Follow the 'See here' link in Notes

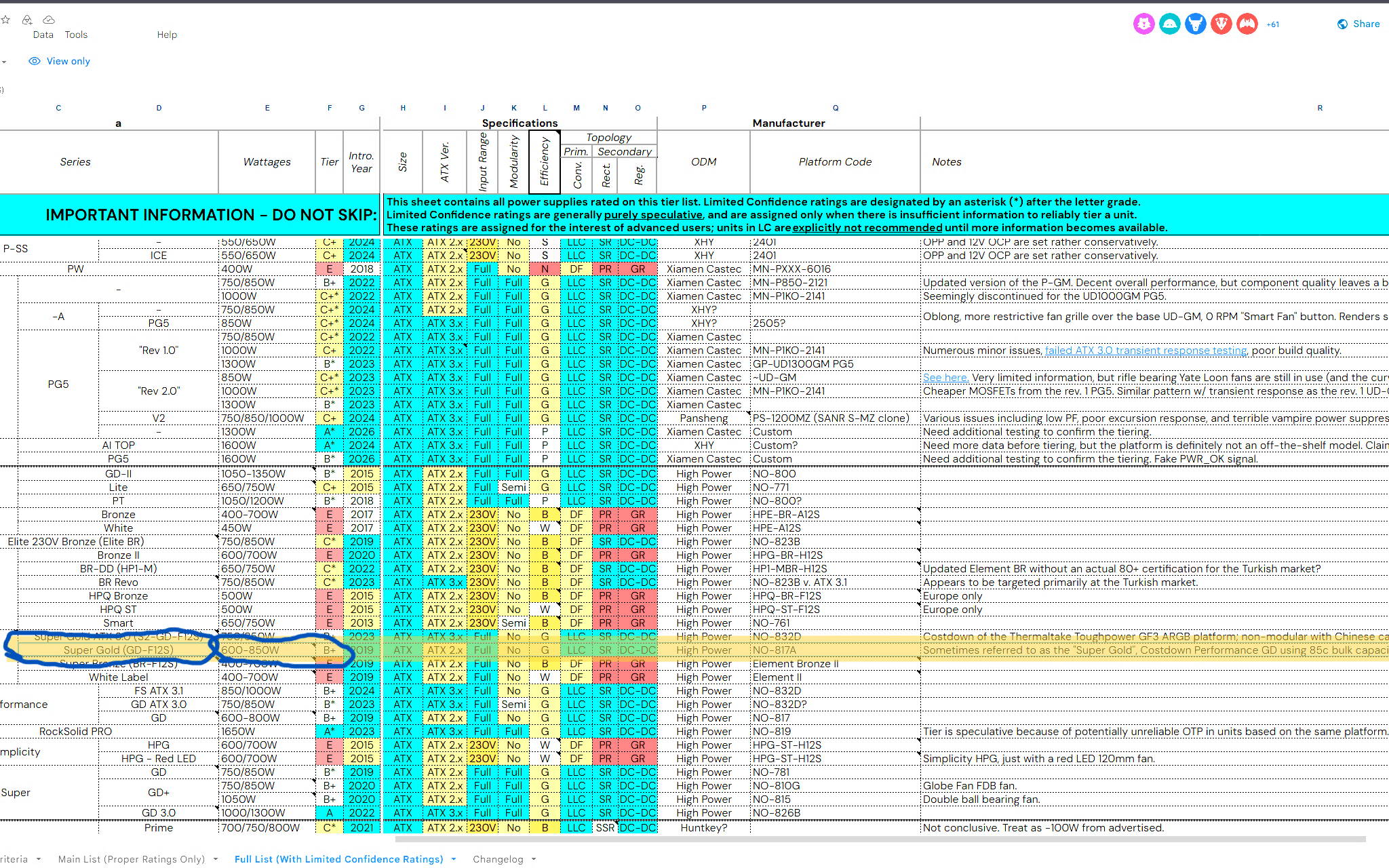click(945, 378)
